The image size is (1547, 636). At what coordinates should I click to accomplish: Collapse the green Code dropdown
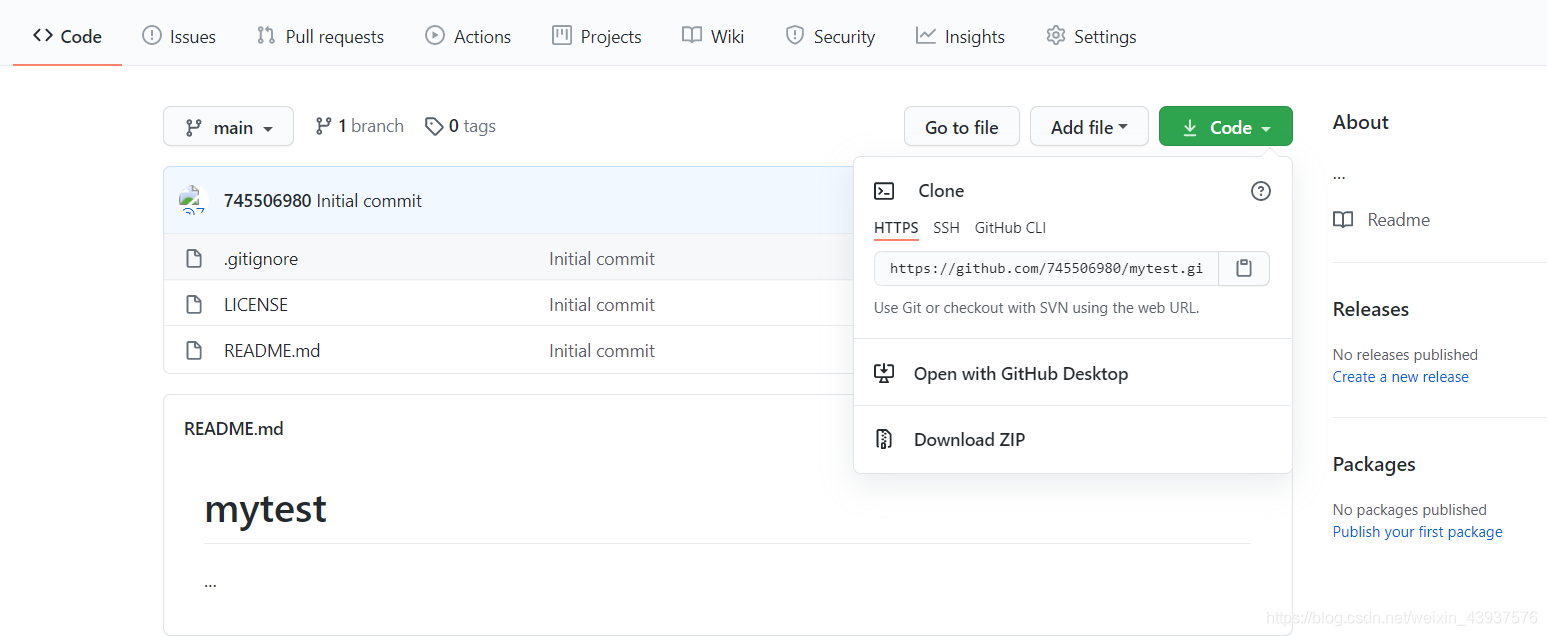pos(1225,127)
